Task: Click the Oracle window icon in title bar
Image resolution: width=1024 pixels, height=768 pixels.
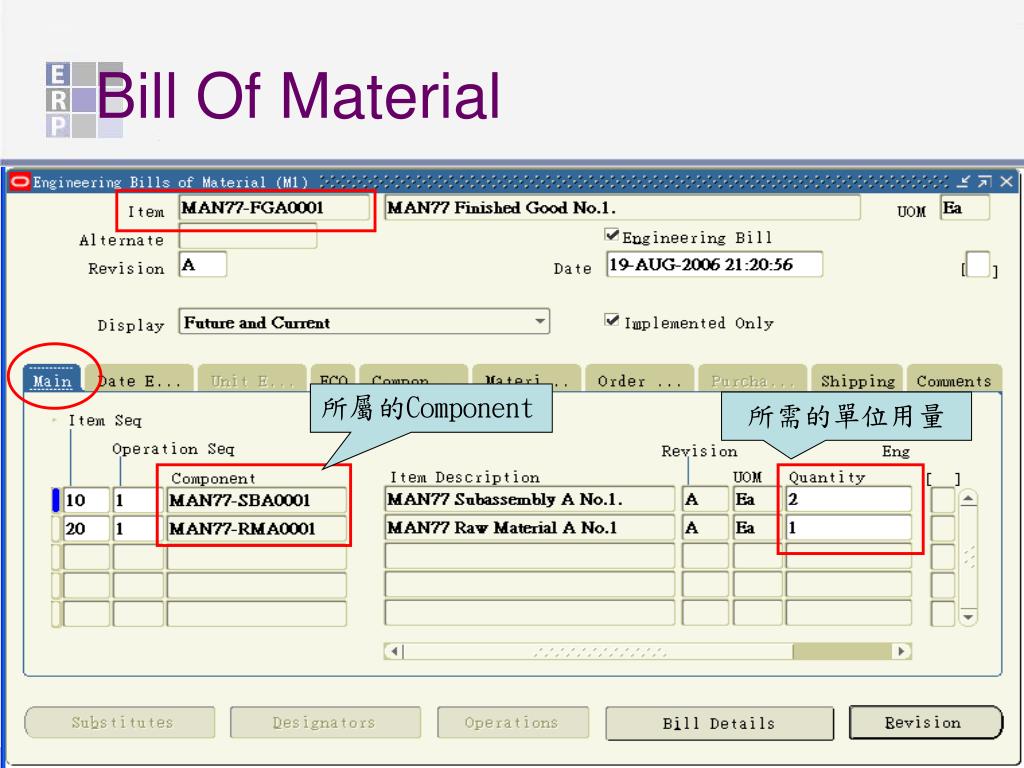Action: (x=20, y=182)
